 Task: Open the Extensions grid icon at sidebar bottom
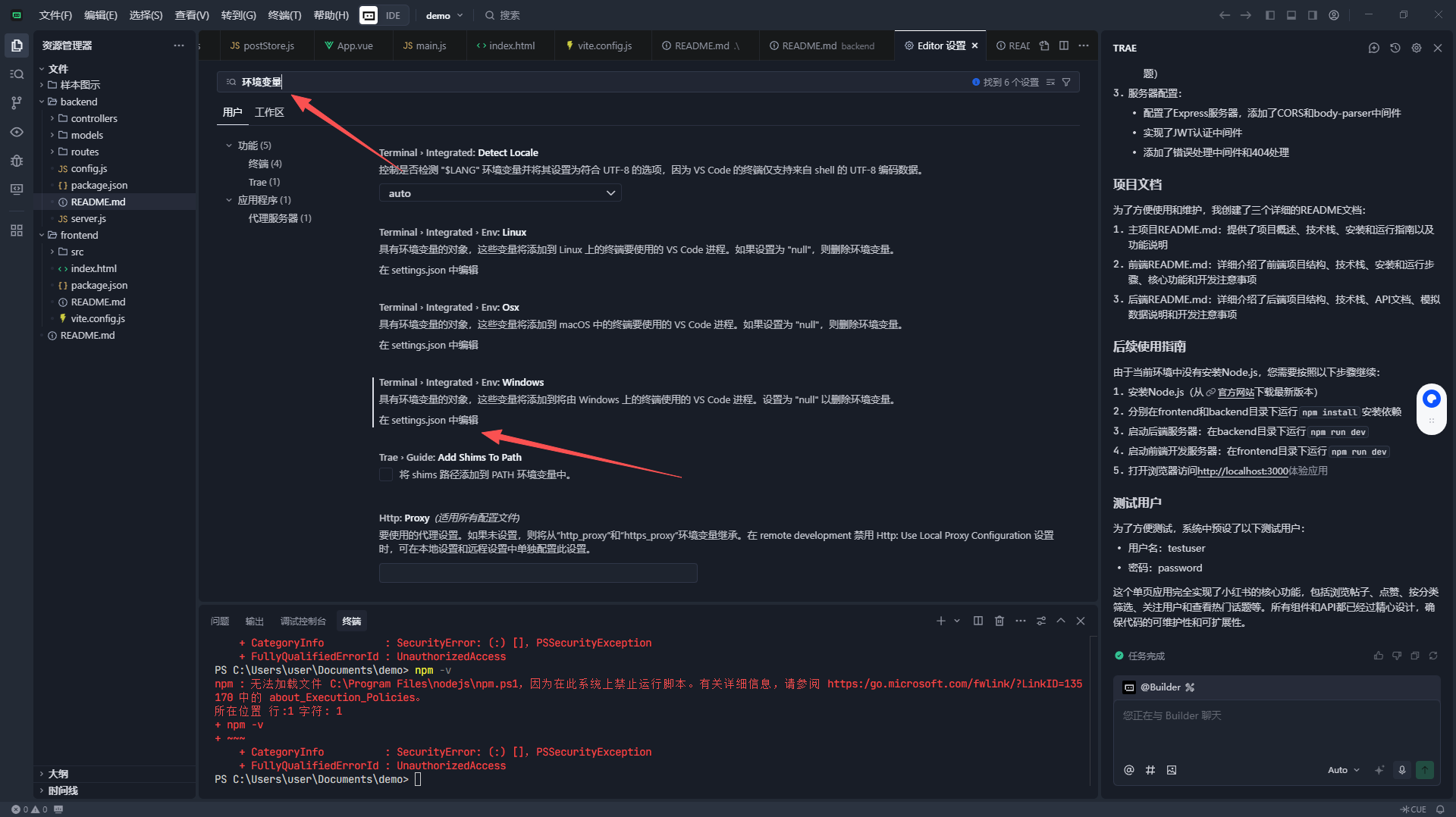tap(17, 230)
